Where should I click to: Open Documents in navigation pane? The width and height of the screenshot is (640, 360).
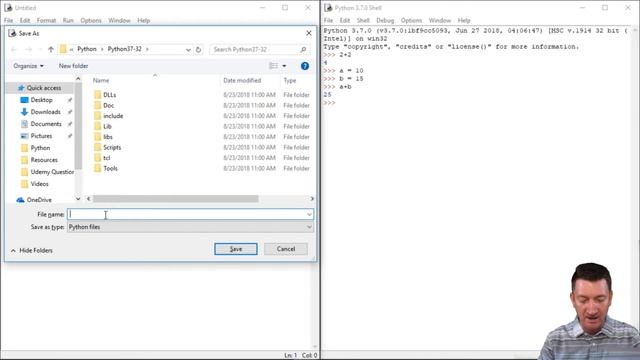tap(46, 124)
